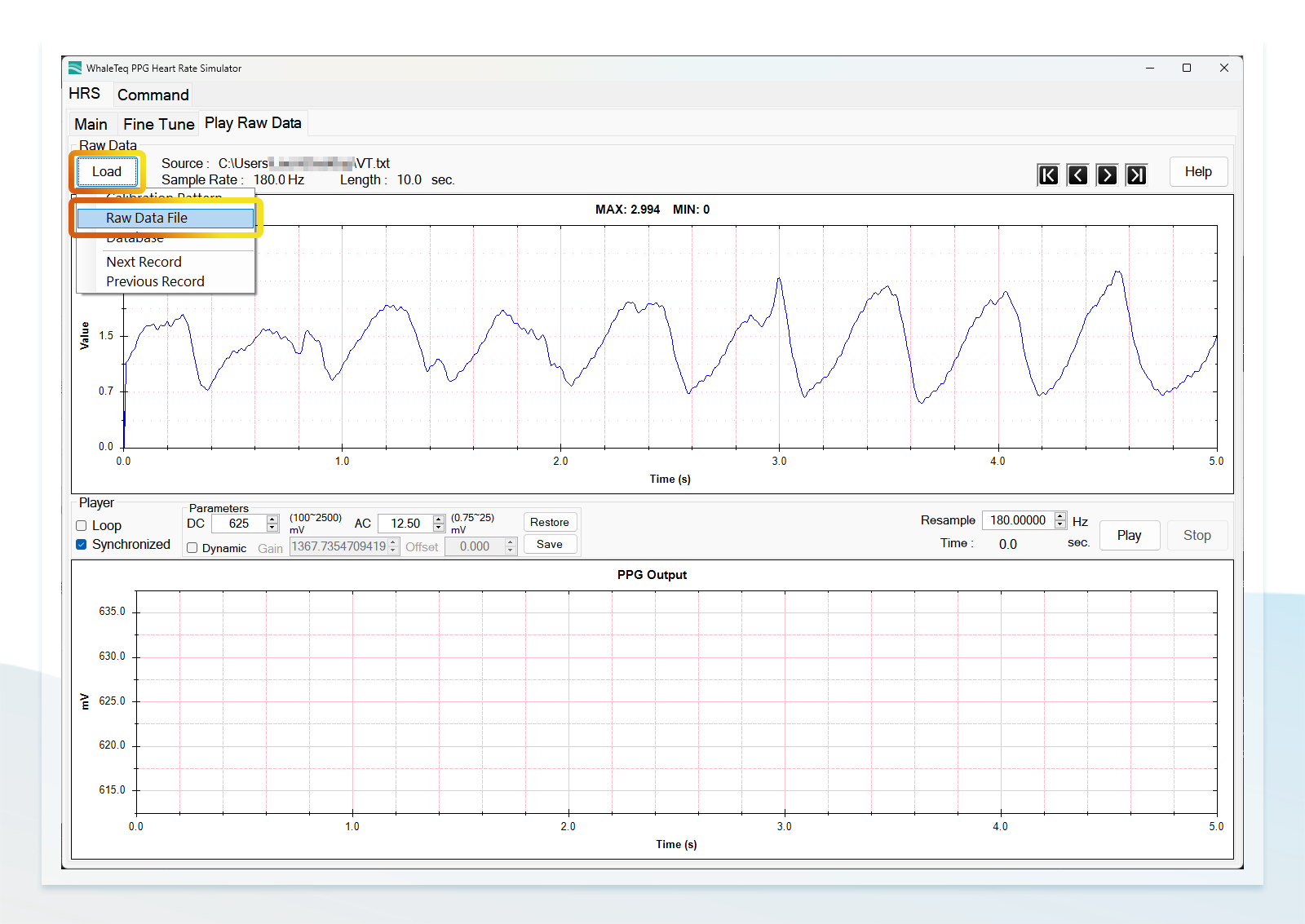Start playback with the Play button
The height and width of the screenshot is (924, 1305).
click(x=1130, y=535)
